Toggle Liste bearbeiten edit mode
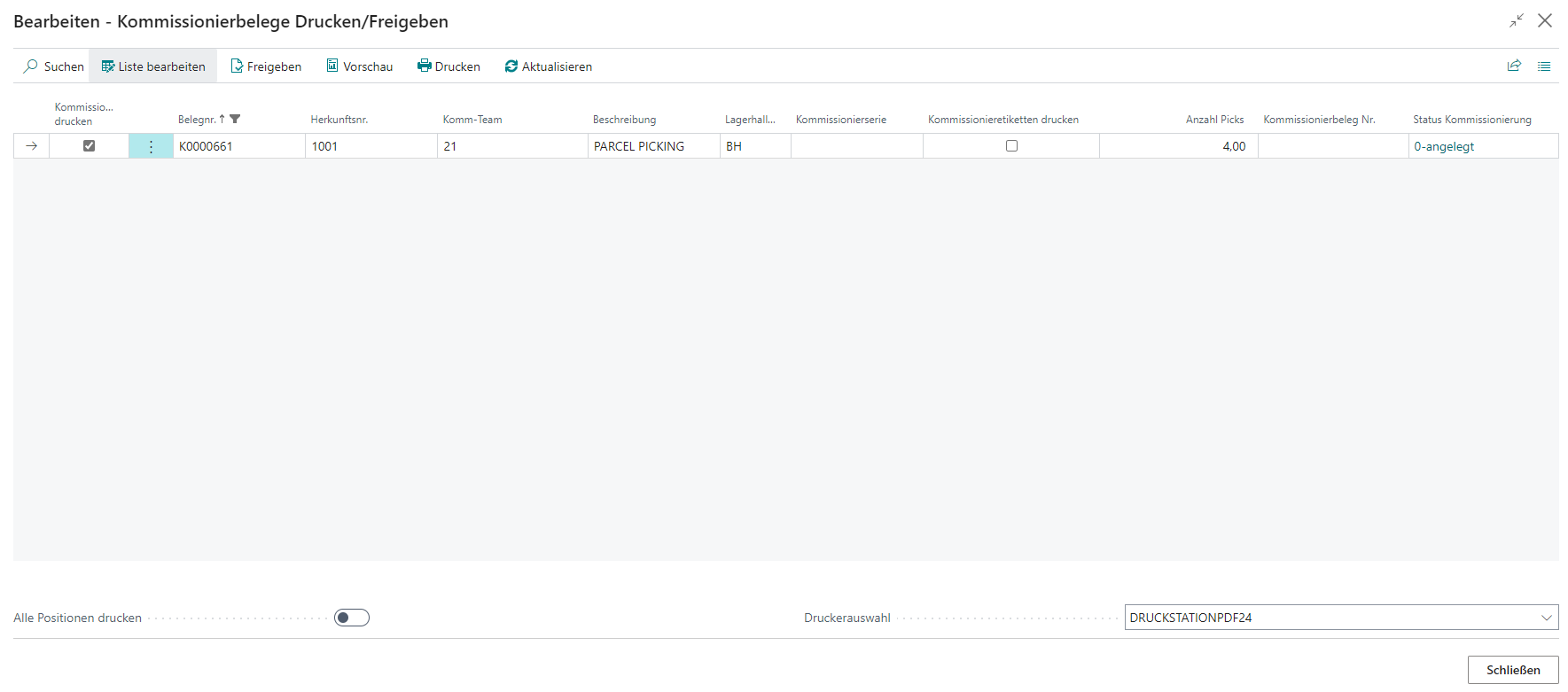The width and height of the screenshot is (1568, 692). tap(153, 66)
